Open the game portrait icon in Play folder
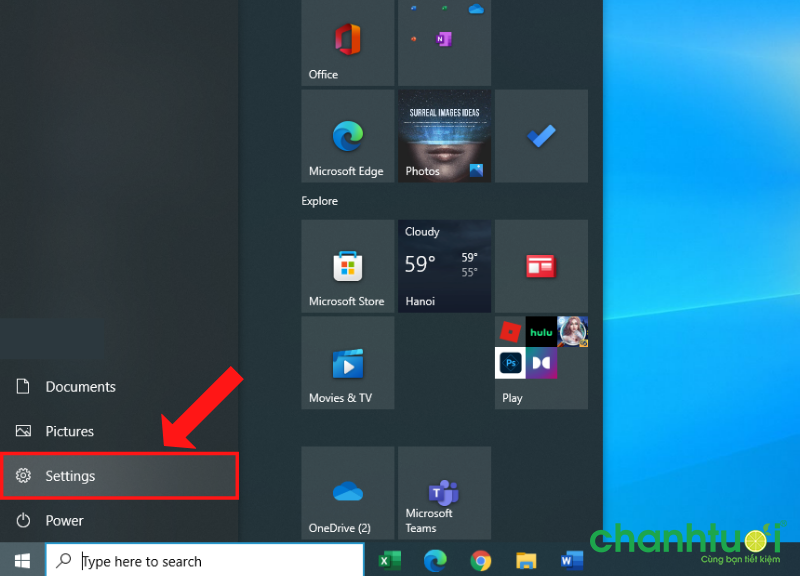 572,332
